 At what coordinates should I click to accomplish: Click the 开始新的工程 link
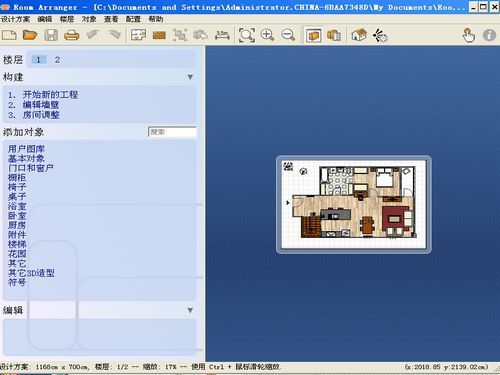[x=50, y=95]
